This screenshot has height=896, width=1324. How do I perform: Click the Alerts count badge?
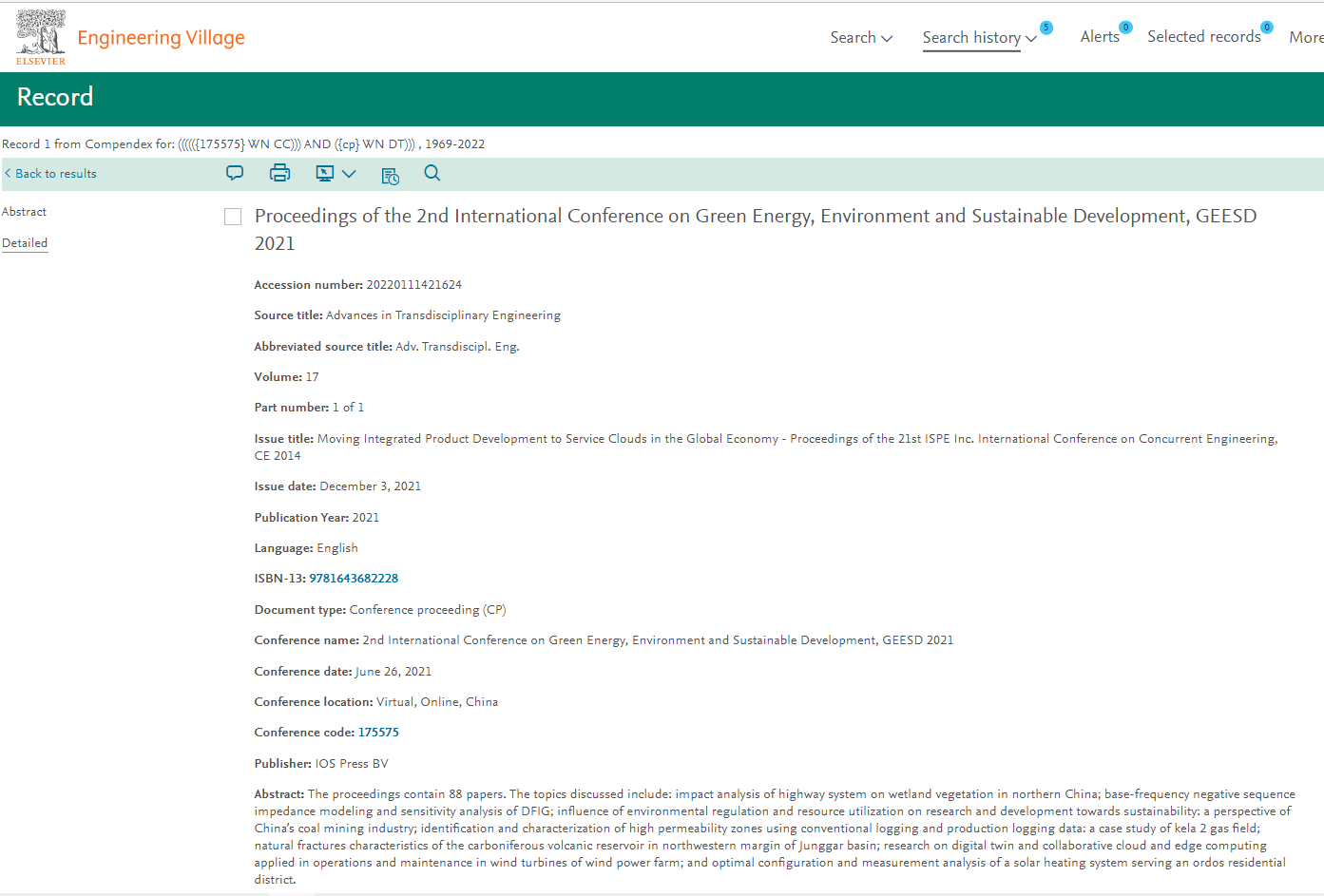coord(1125,28)
